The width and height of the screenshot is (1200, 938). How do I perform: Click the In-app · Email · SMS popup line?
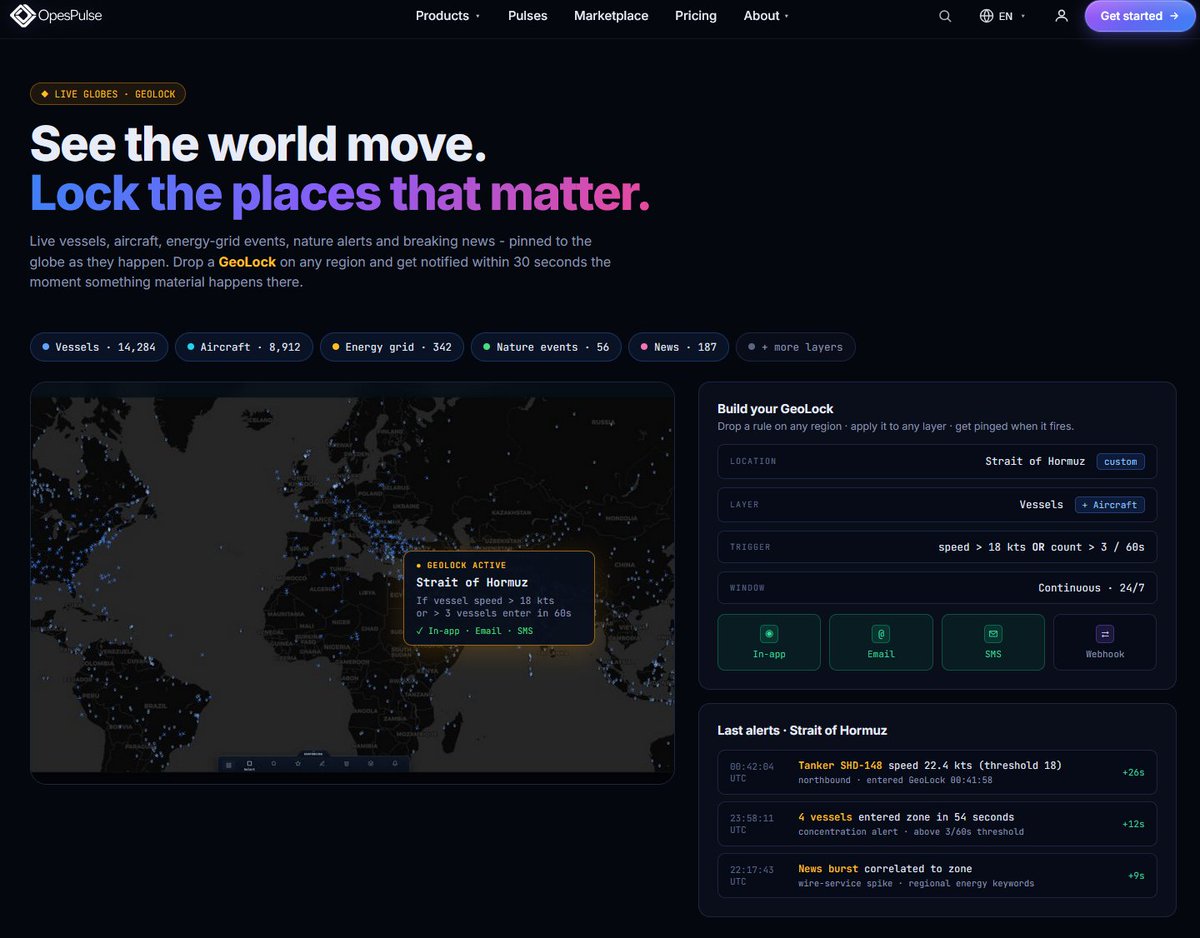[x=474, y=631]
